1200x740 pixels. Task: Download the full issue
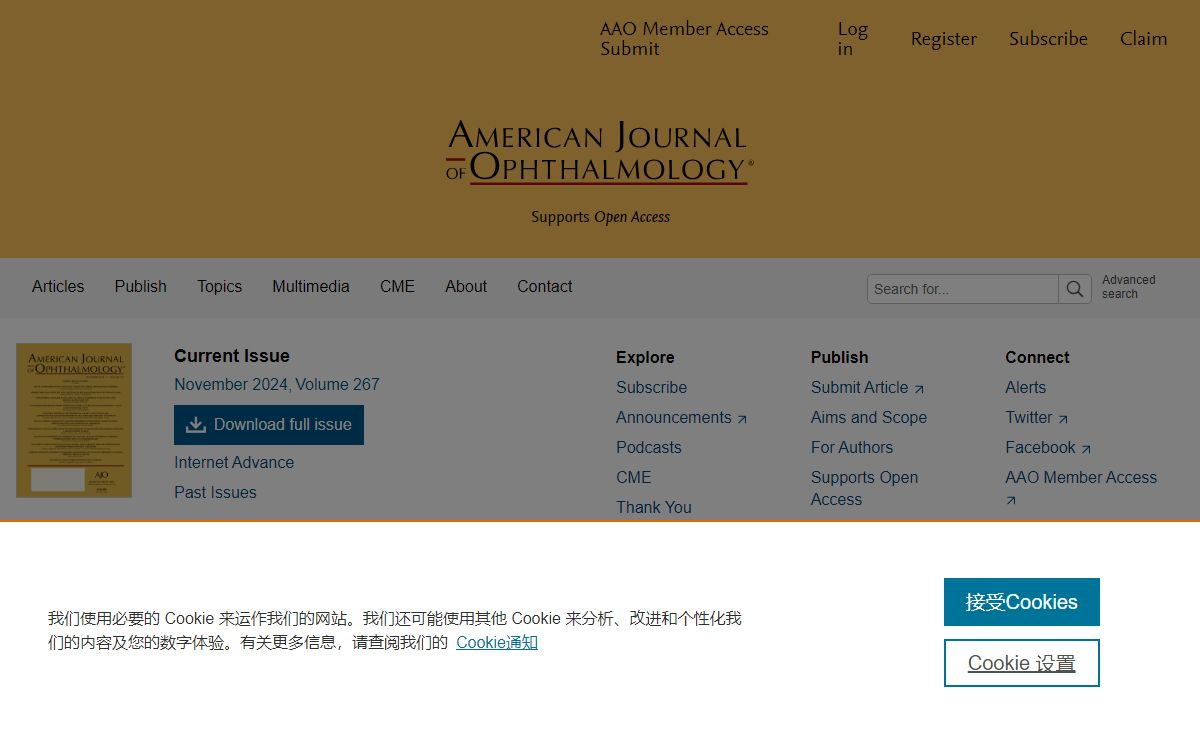tap(269, 425)
